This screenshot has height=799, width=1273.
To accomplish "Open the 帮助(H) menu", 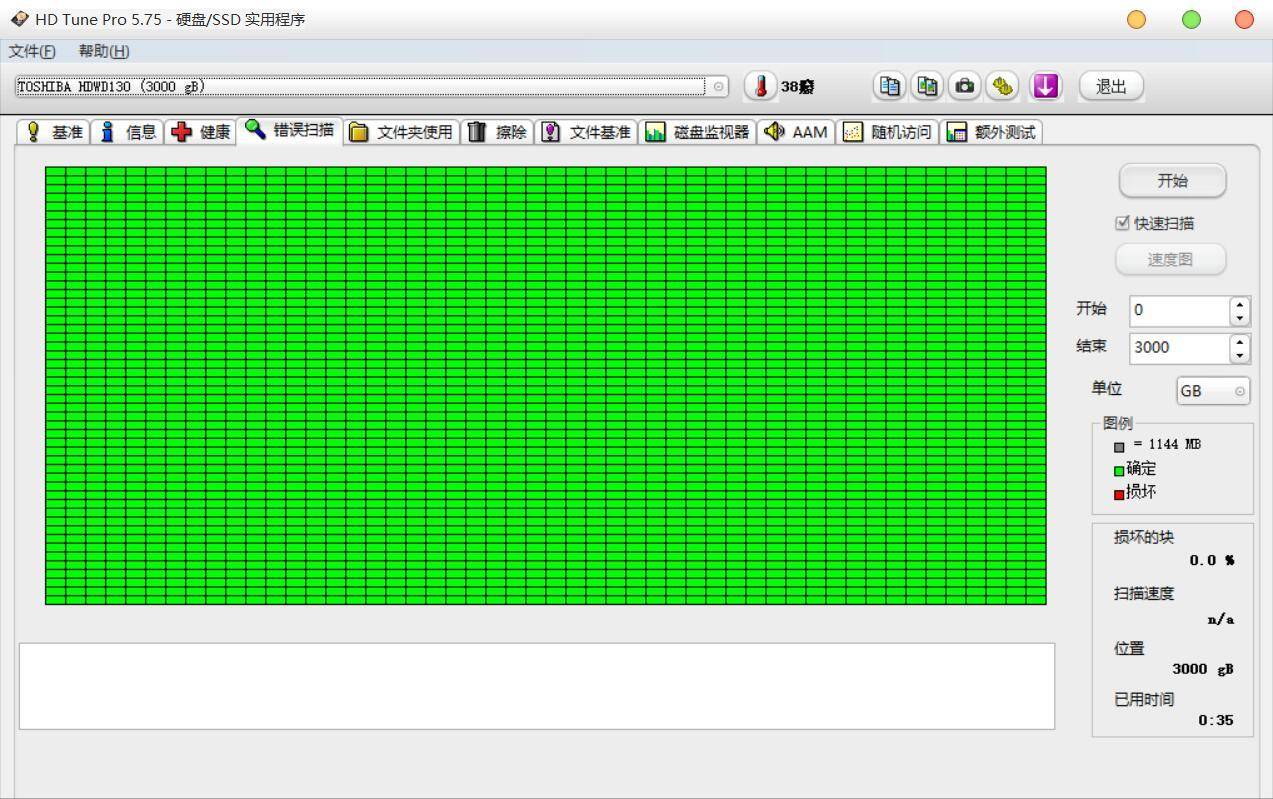I will click(x=104, y=51).
